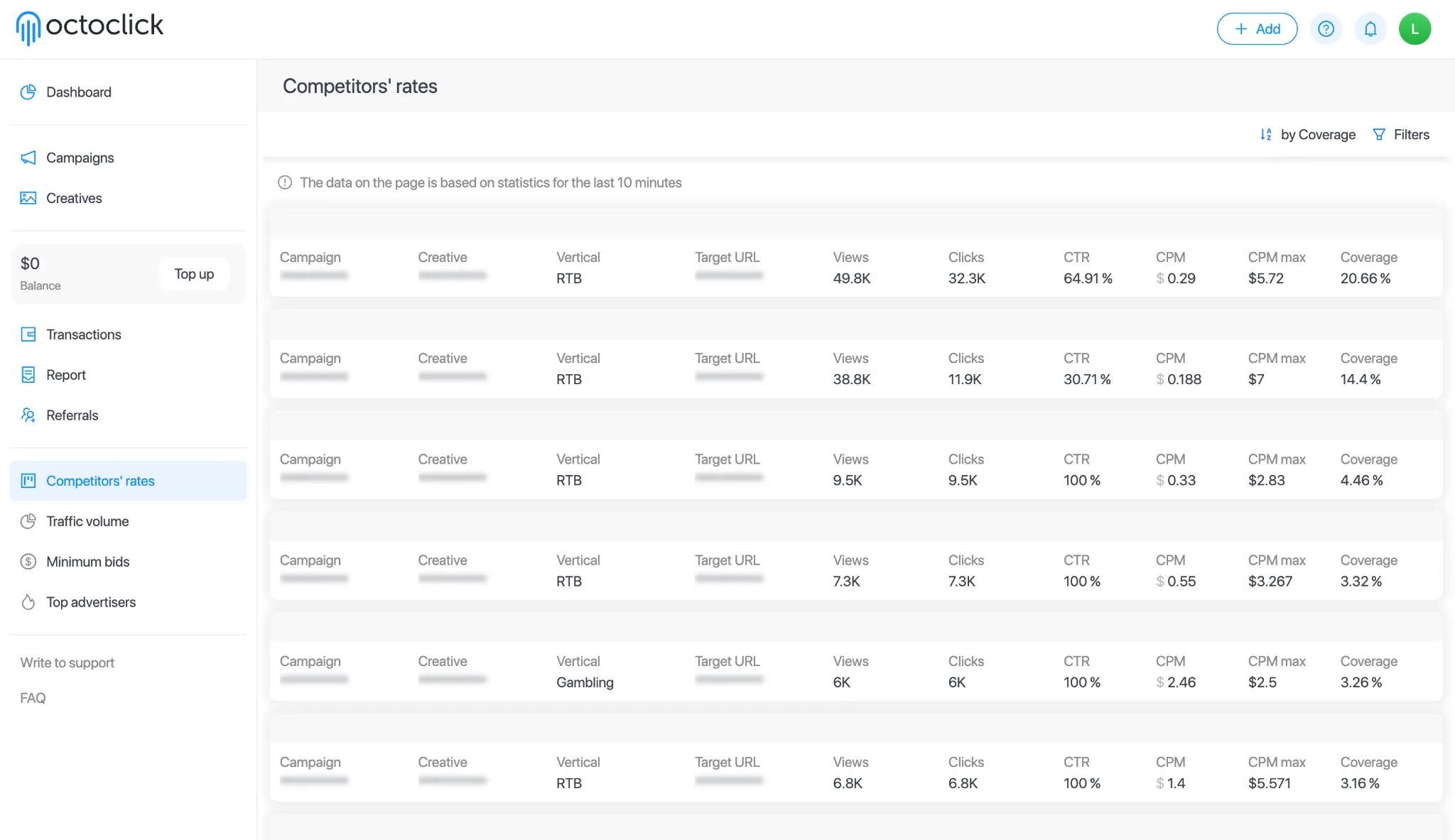Click the $5.72 CPM max value
The width and height of the screenshot is (1455, 840).
click(x=1266, y=278)
